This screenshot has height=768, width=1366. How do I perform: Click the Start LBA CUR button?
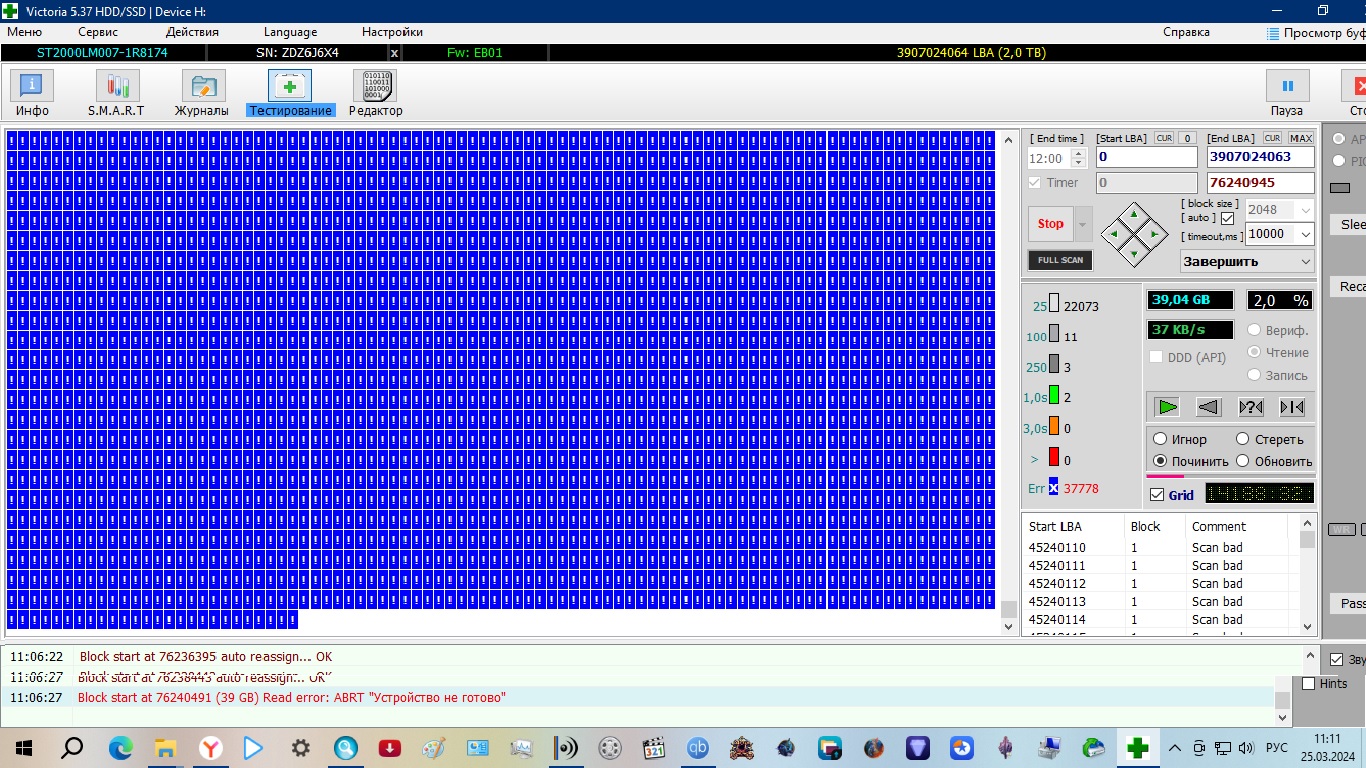[x=1164, y=138]
